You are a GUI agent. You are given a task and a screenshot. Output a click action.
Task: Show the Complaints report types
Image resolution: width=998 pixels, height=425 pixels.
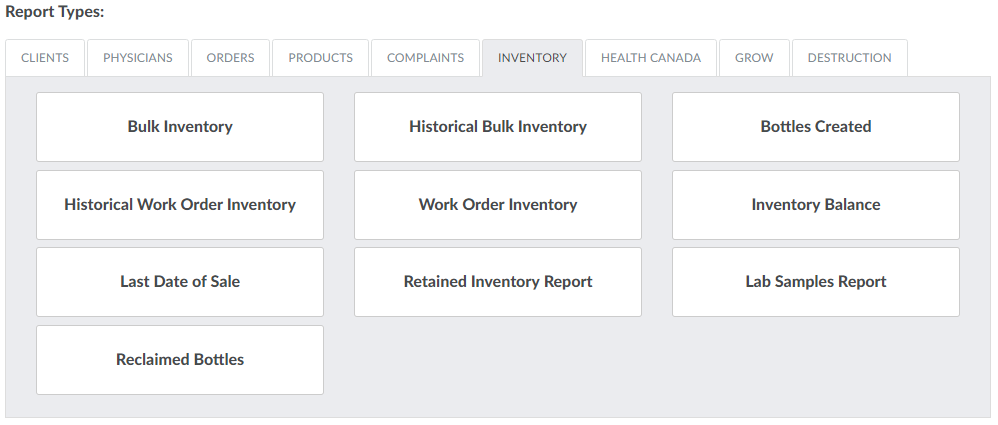point(425,58)
